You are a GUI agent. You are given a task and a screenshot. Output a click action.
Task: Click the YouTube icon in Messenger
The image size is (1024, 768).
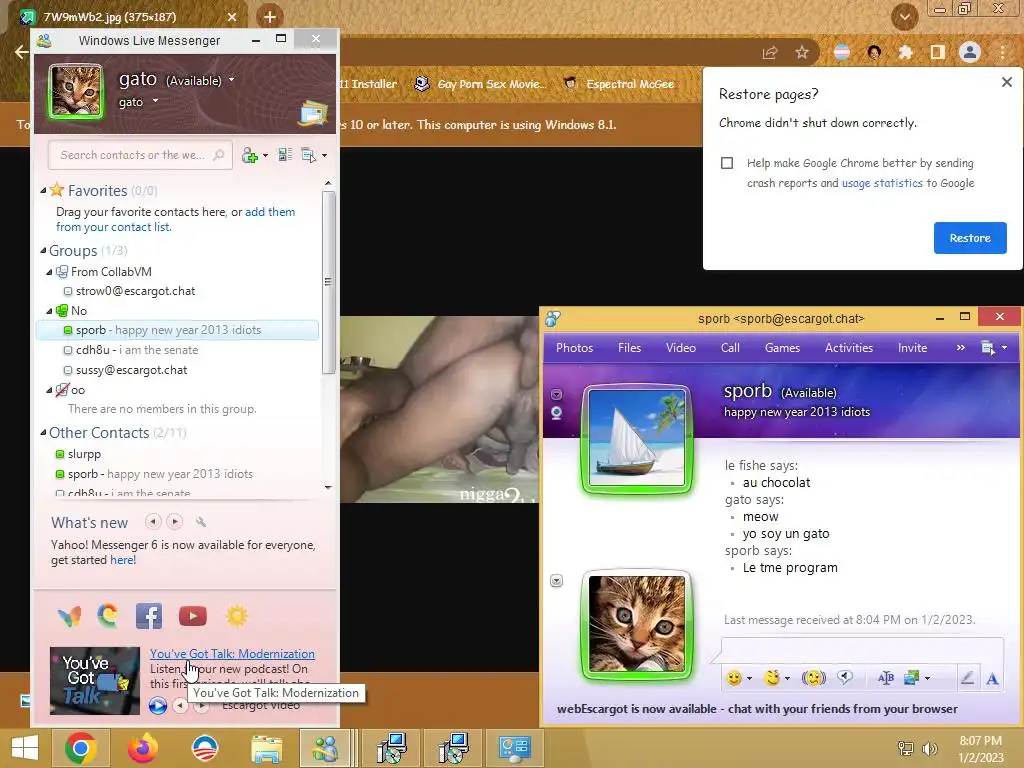pyautogui.click(x=193, y=616)
